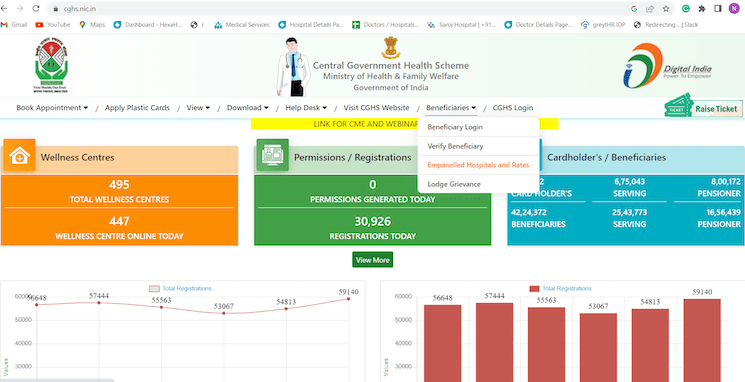The image size is (745, 382).
Task: Expand the Book Appointment dropdown
Action: pos(52,108)
